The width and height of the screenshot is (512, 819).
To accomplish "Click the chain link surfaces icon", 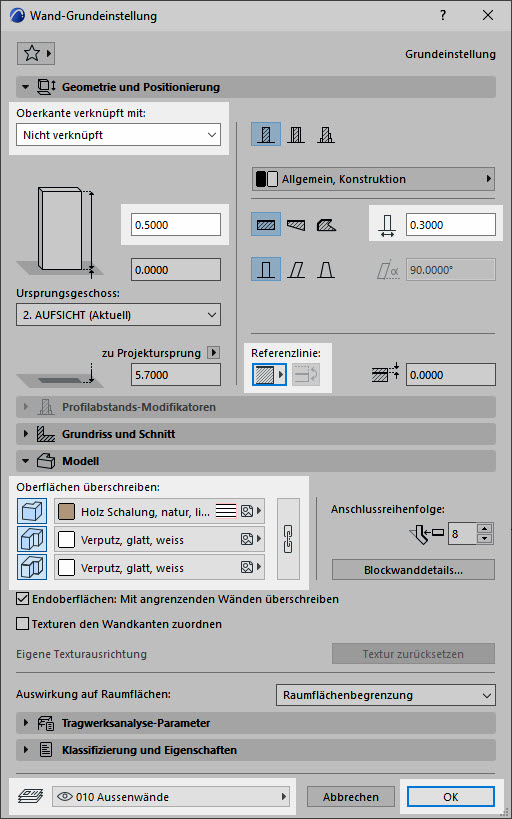I will point(288,539).
